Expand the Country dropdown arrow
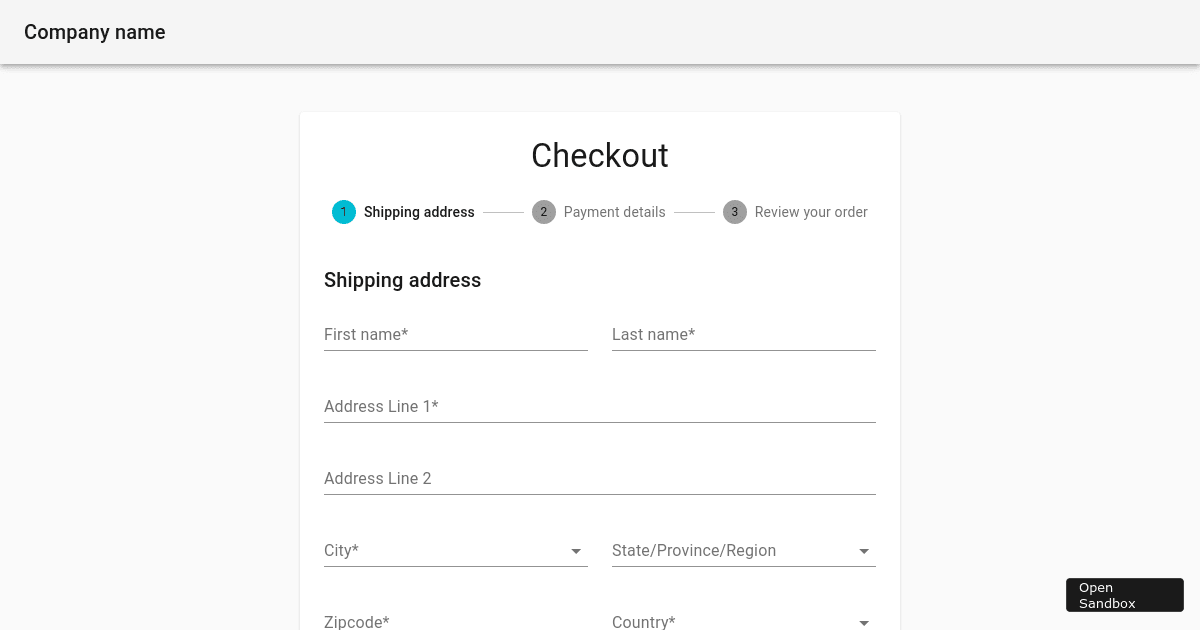Image resolution: width=1200 pixels, height=630 pixels. (x=864, y=622)
